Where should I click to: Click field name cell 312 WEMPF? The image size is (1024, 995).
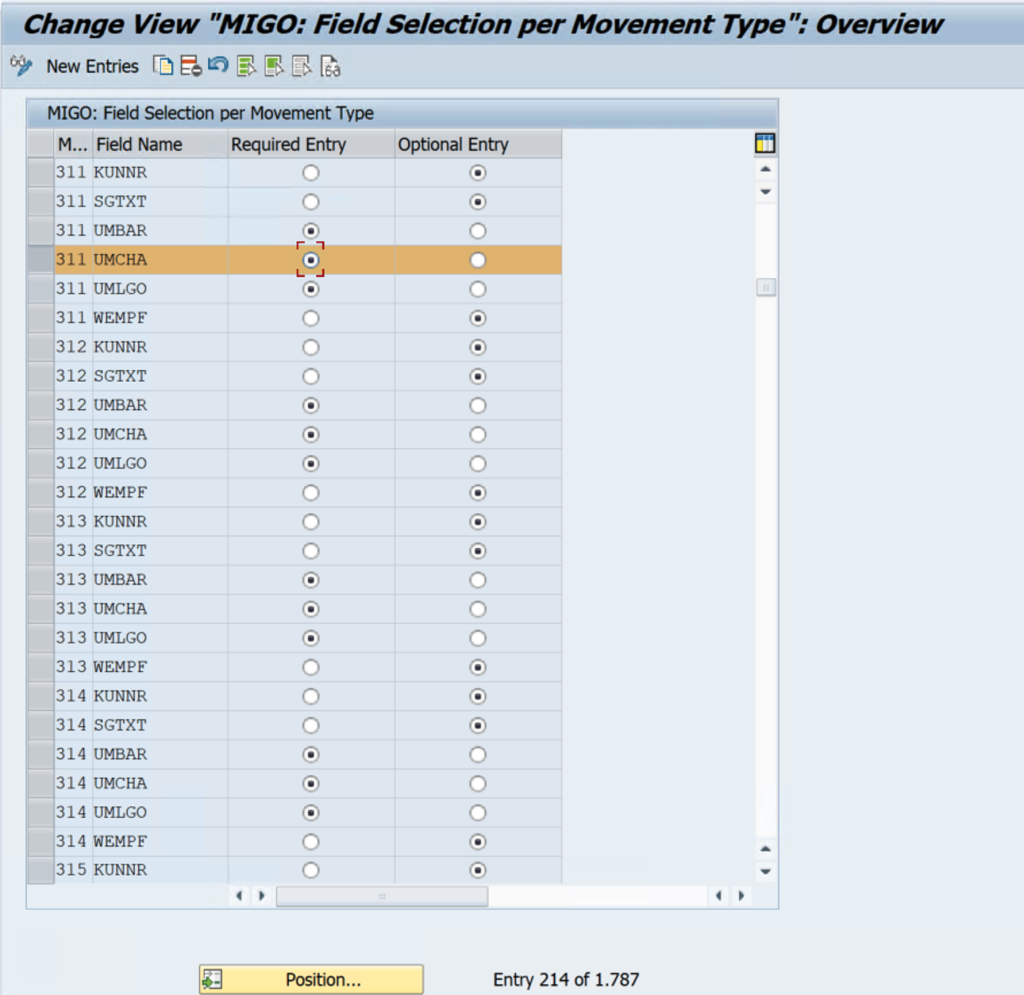[x=159, y=493]
